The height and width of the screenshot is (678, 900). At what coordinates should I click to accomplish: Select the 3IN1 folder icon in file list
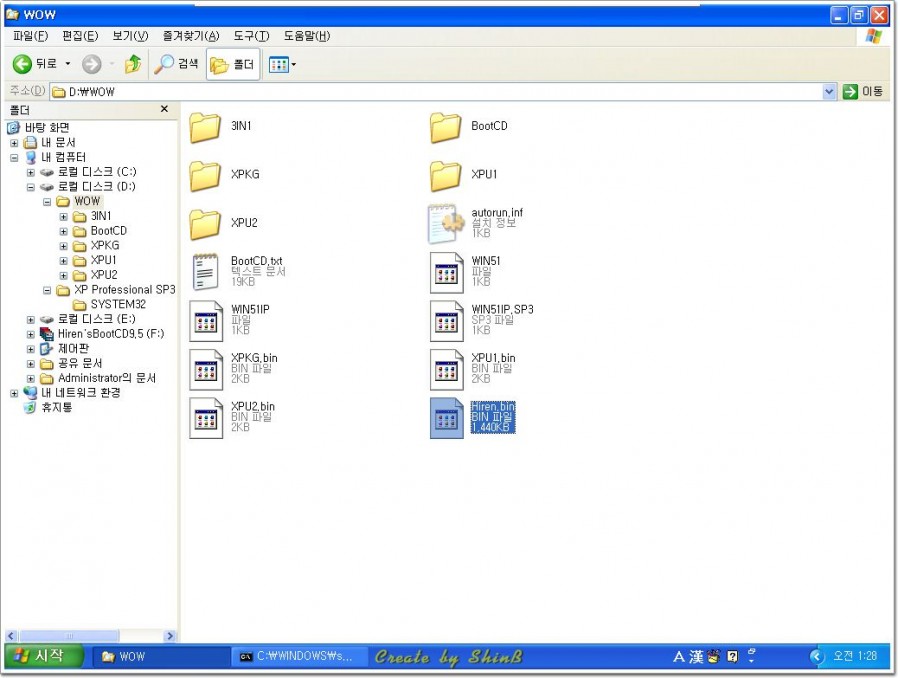coord(205,127)
